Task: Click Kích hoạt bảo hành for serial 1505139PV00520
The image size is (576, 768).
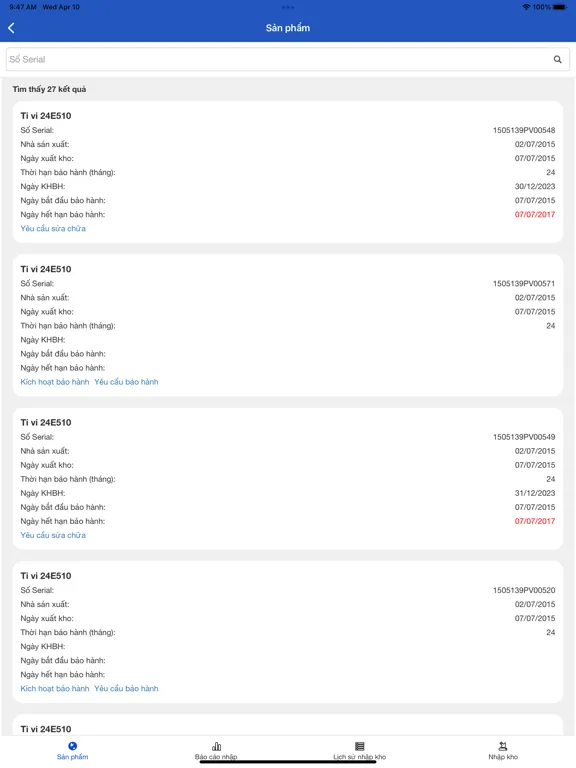Action: (x=55, y=688)
